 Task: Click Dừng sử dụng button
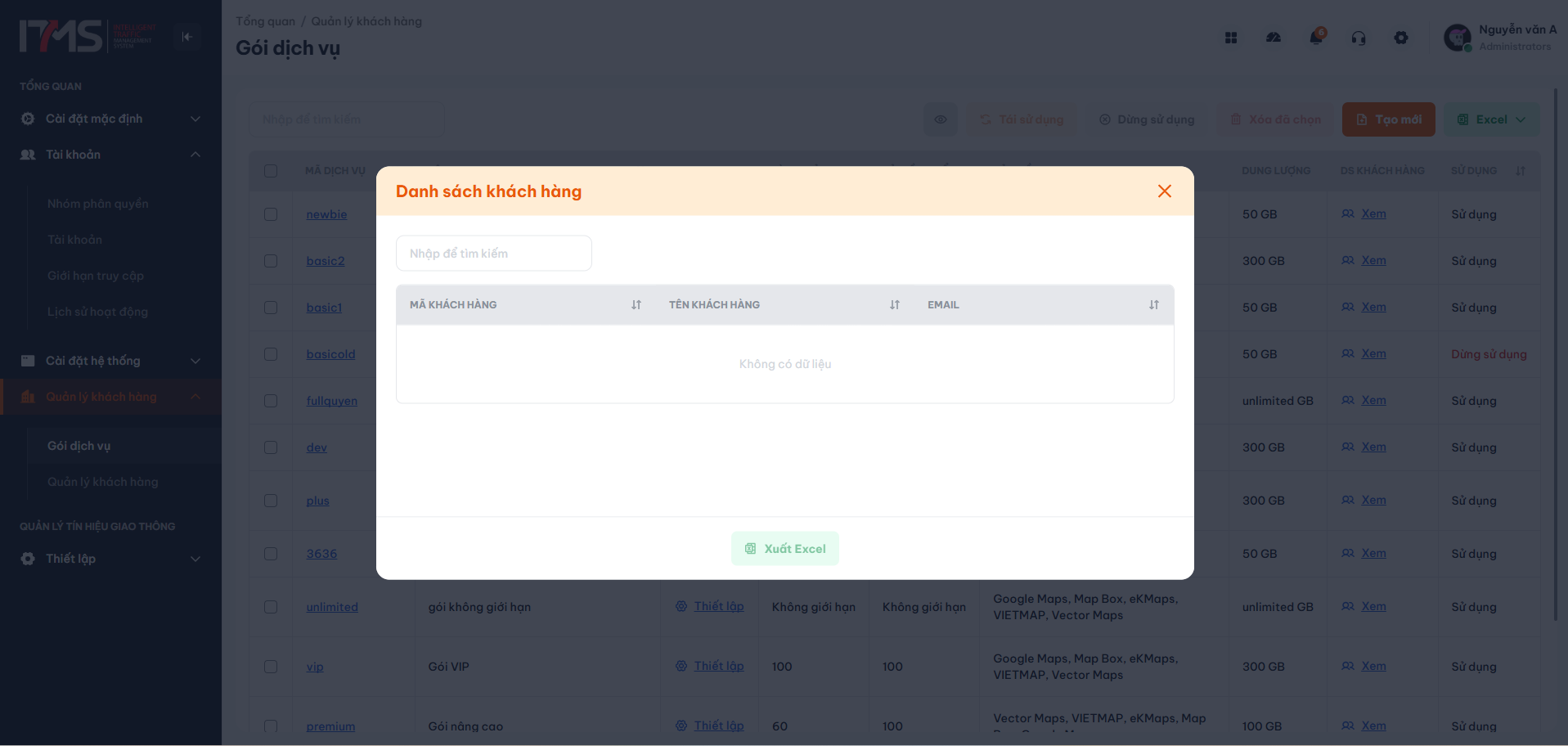(x=1147, y=119)
